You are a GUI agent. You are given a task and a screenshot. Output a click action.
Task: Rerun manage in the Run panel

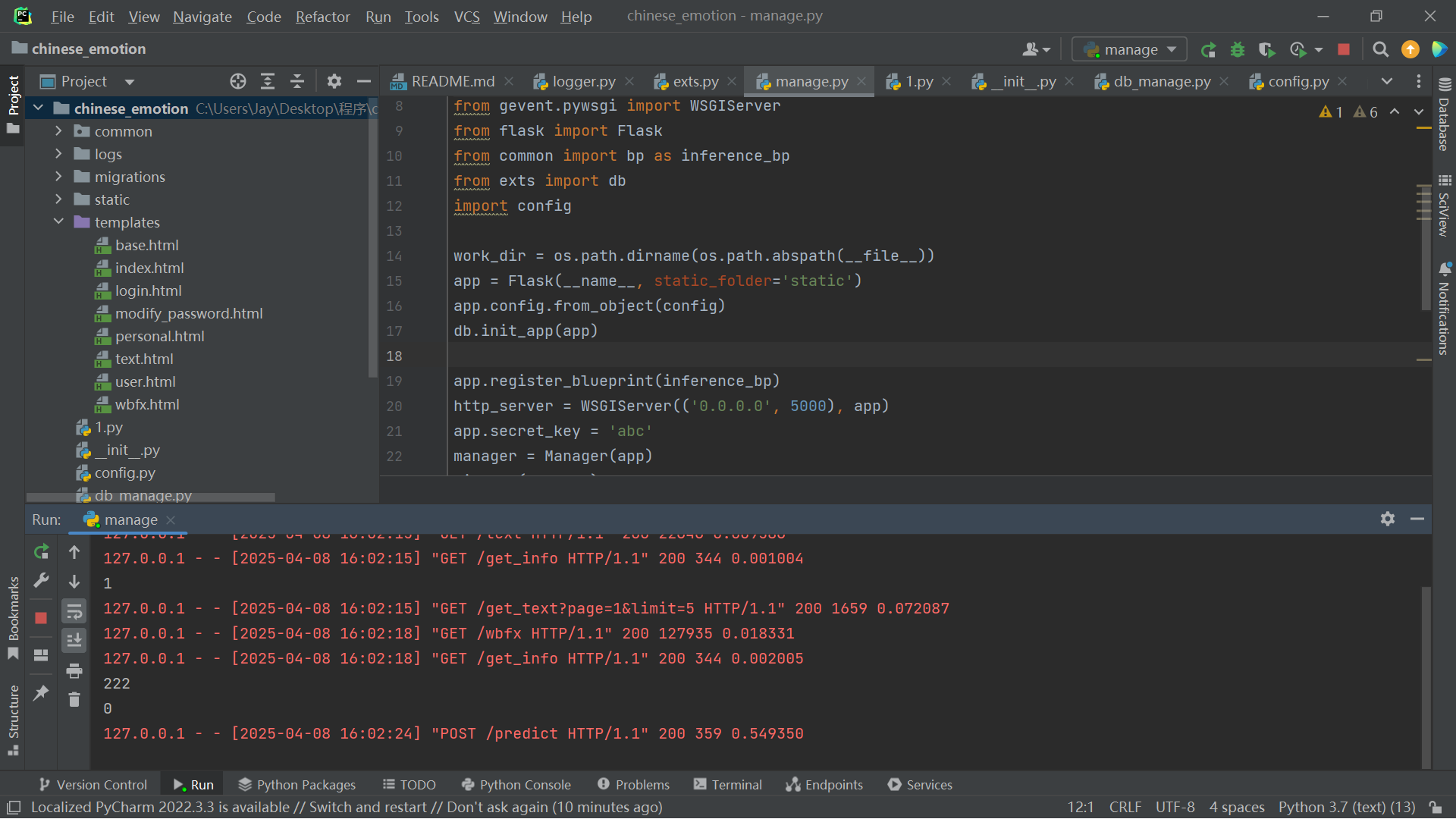click(42, 552)
